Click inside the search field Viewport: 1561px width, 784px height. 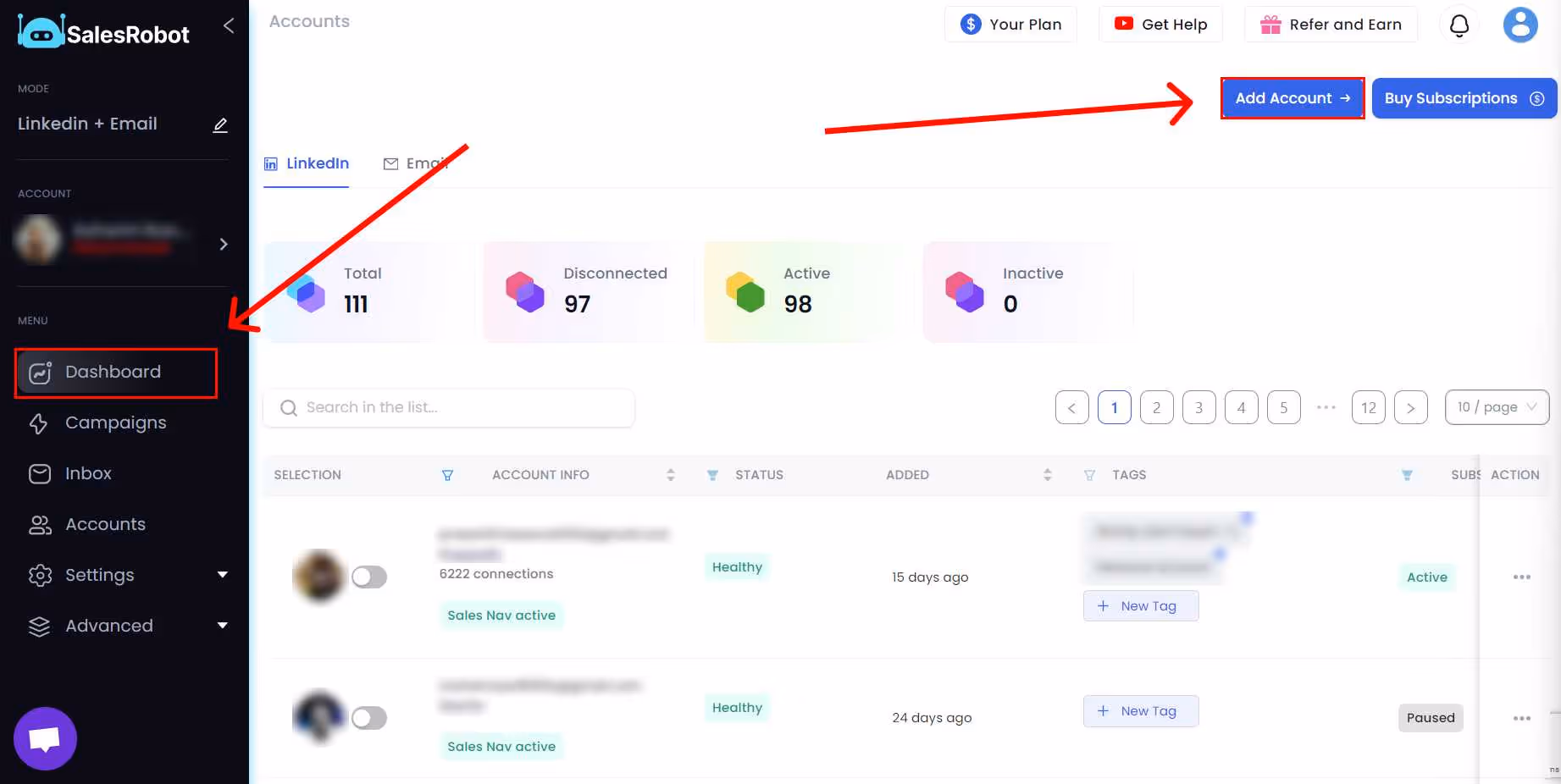coord(449,407)
